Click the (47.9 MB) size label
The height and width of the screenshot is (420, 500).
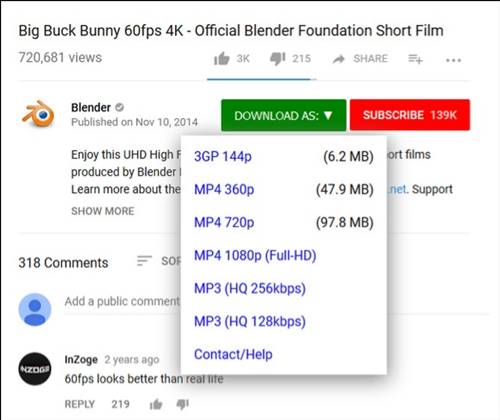coord(345,189)
